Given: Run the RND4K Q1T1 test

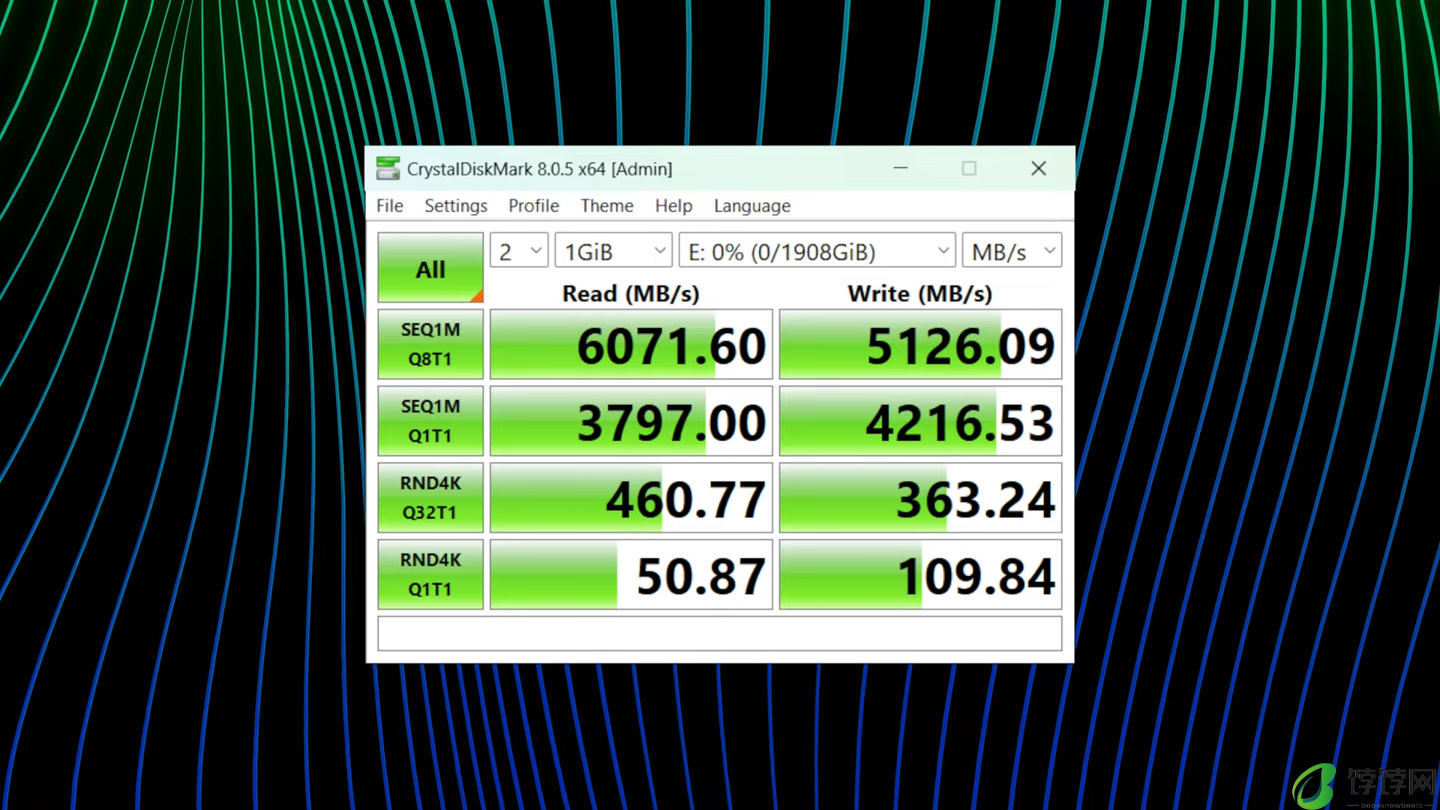Looking at the screenshot, I should 431,575.
